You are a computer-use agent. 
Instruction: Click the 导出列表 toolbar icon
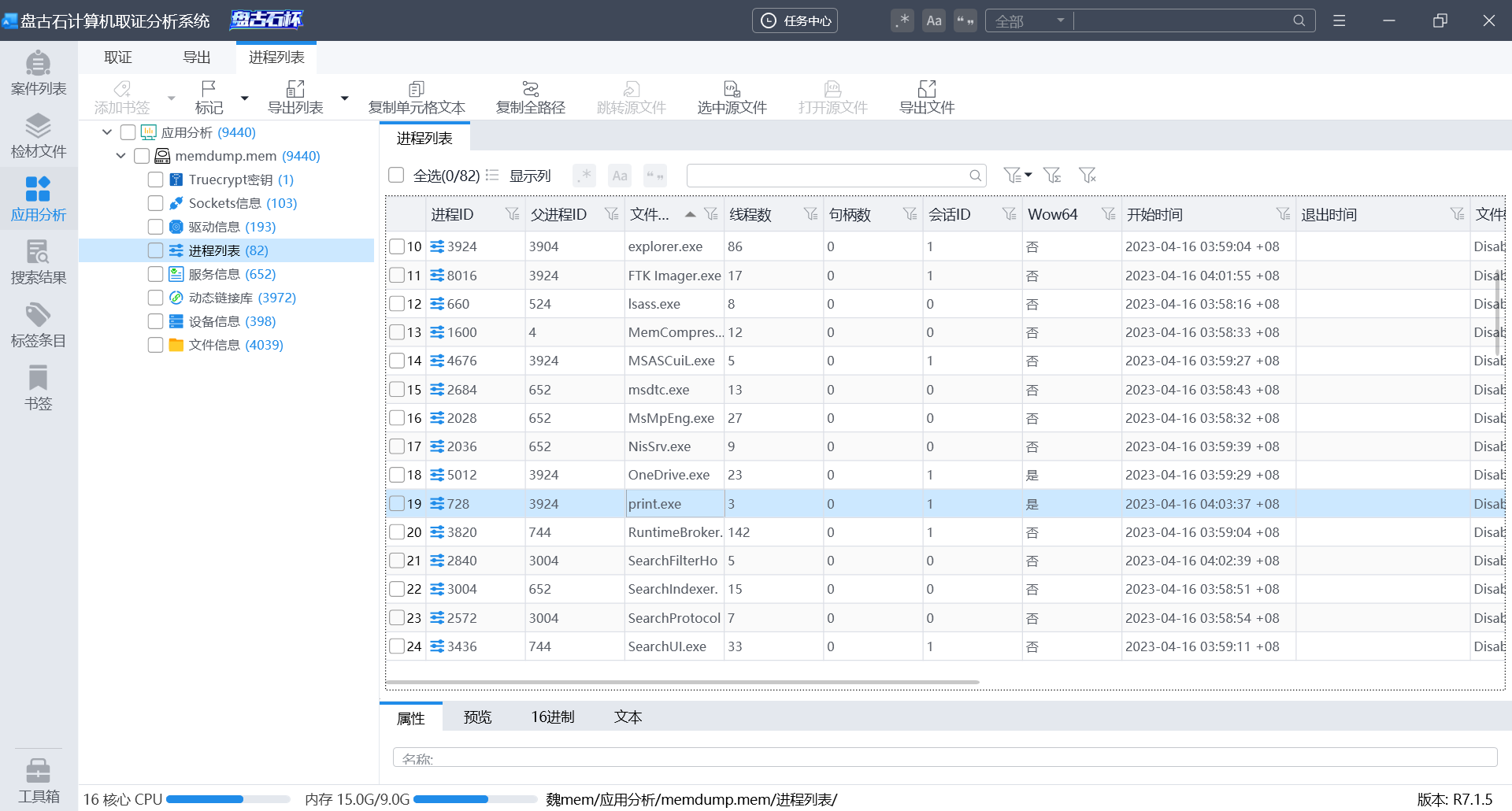point(295,97)
